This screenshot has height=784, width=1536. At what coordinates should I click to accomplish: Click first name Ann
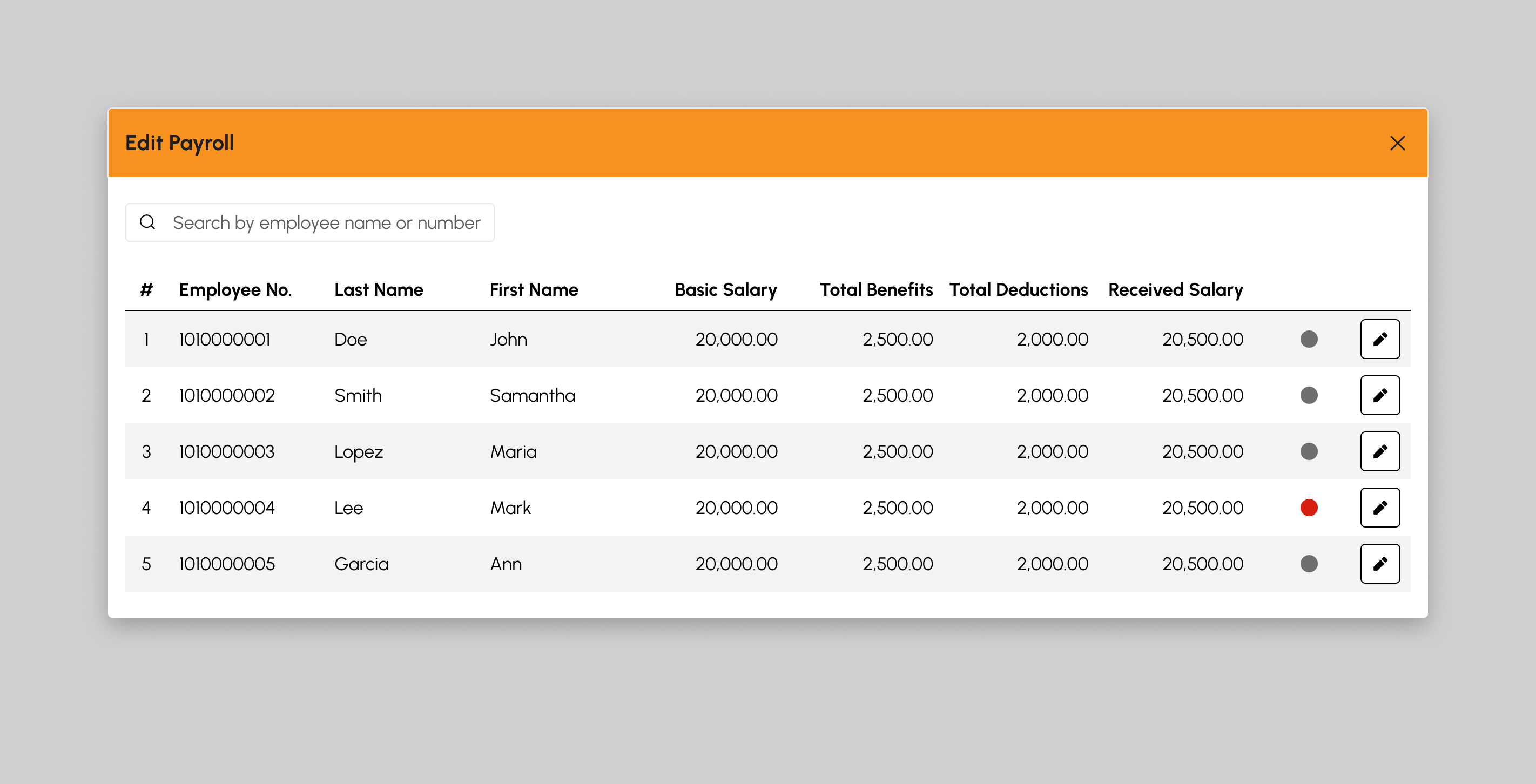click(506, 563)
